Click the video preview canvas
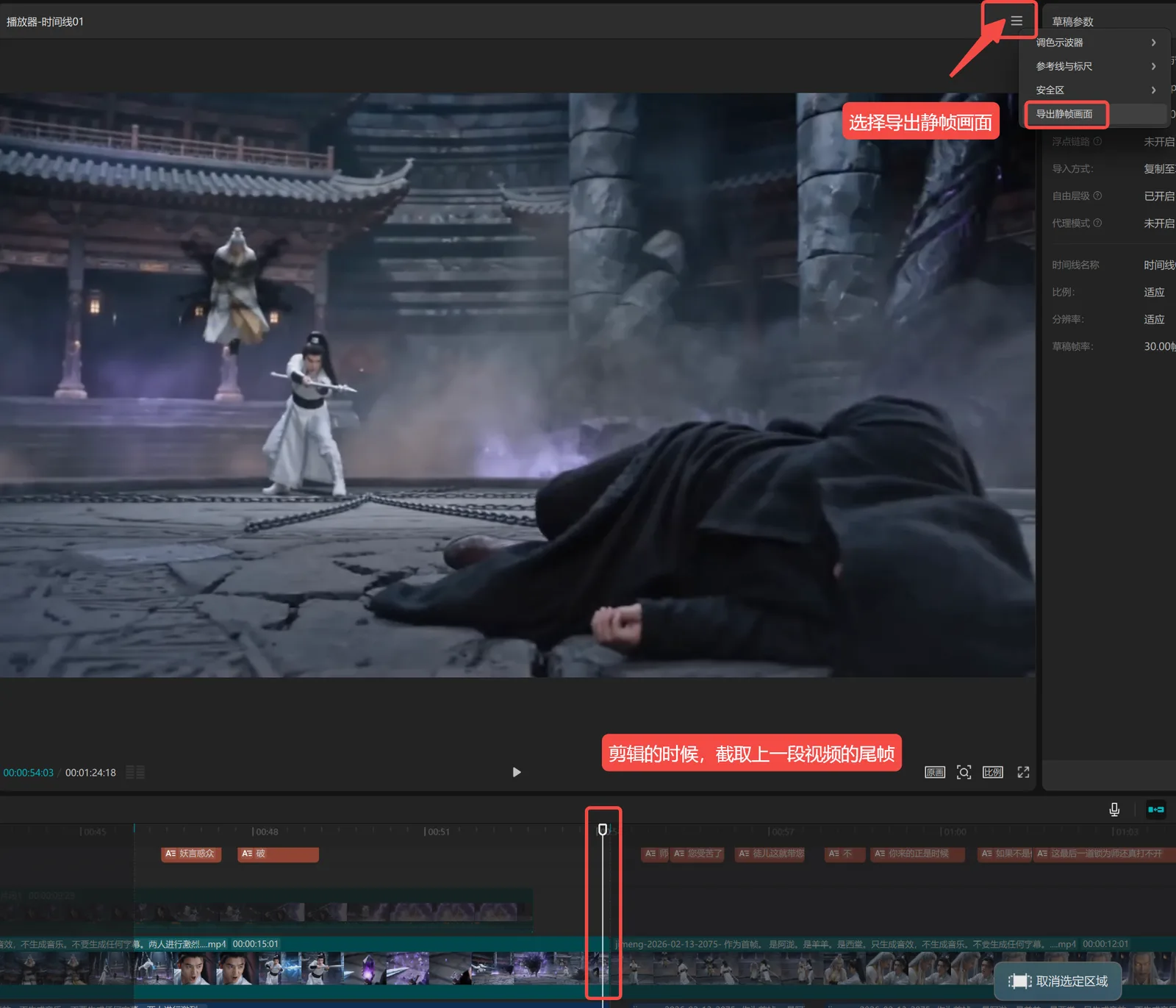 click(x=517, y=385)
